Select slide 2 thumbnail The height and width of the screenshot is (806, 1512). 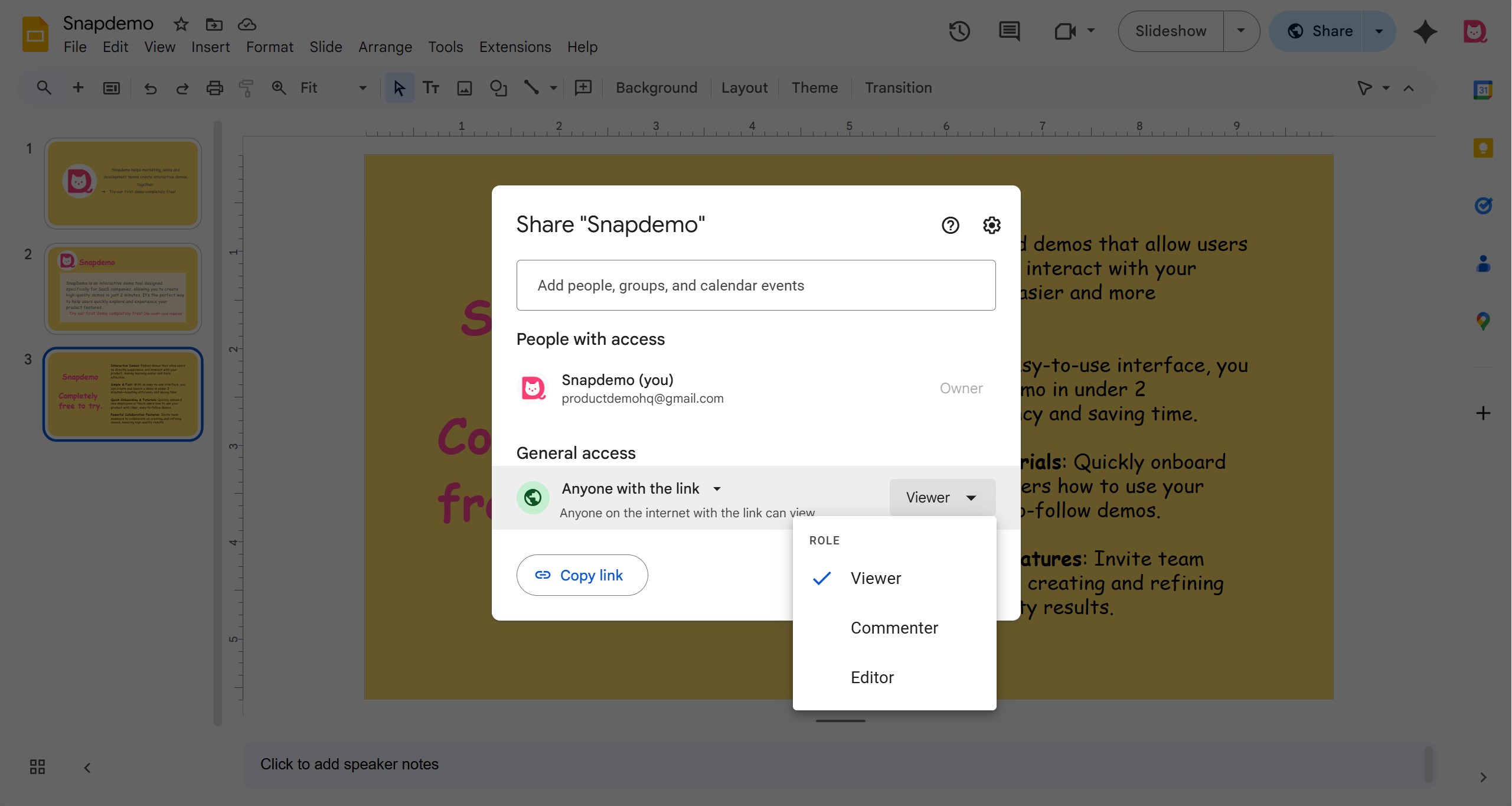[123, 289]
